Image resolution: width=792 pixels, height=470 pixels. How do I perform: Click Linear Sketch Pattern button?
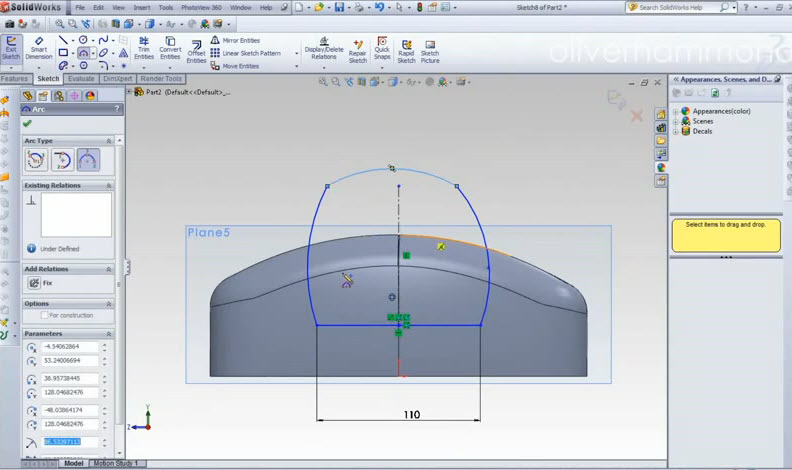click(250, 53)
